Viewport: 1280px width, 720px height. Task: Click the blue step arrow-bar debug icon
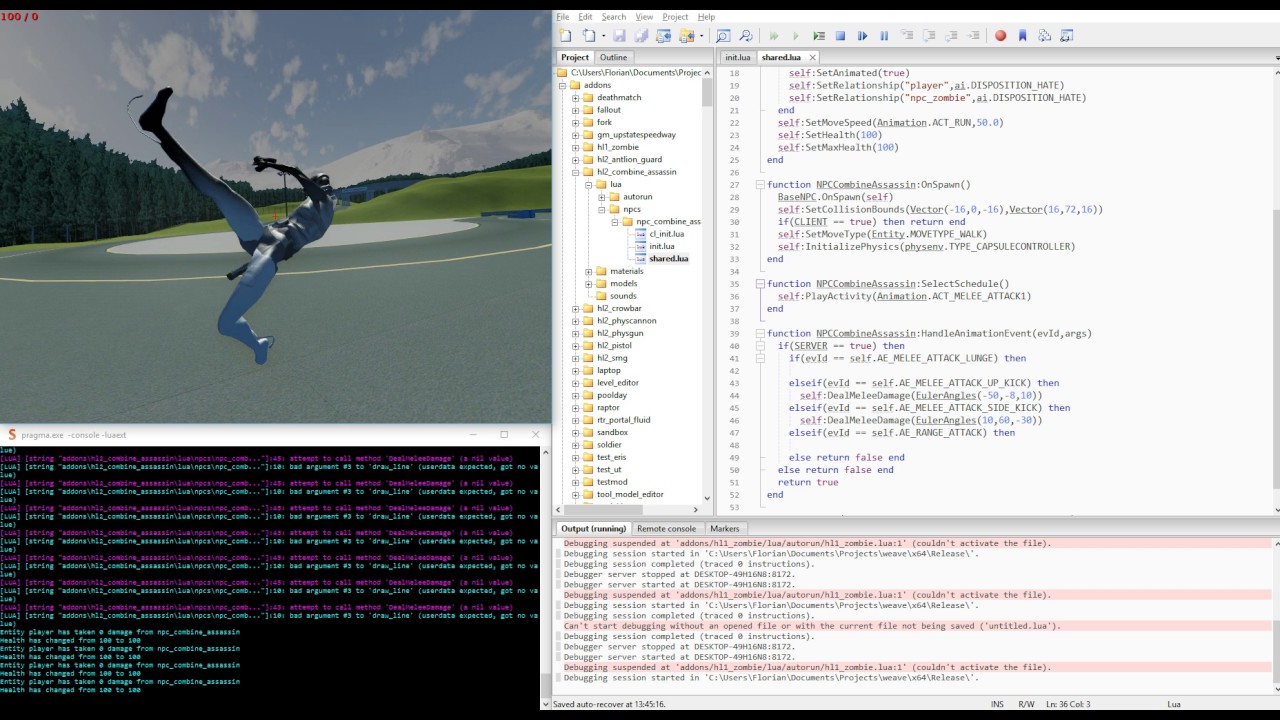(x=862, y=36)
